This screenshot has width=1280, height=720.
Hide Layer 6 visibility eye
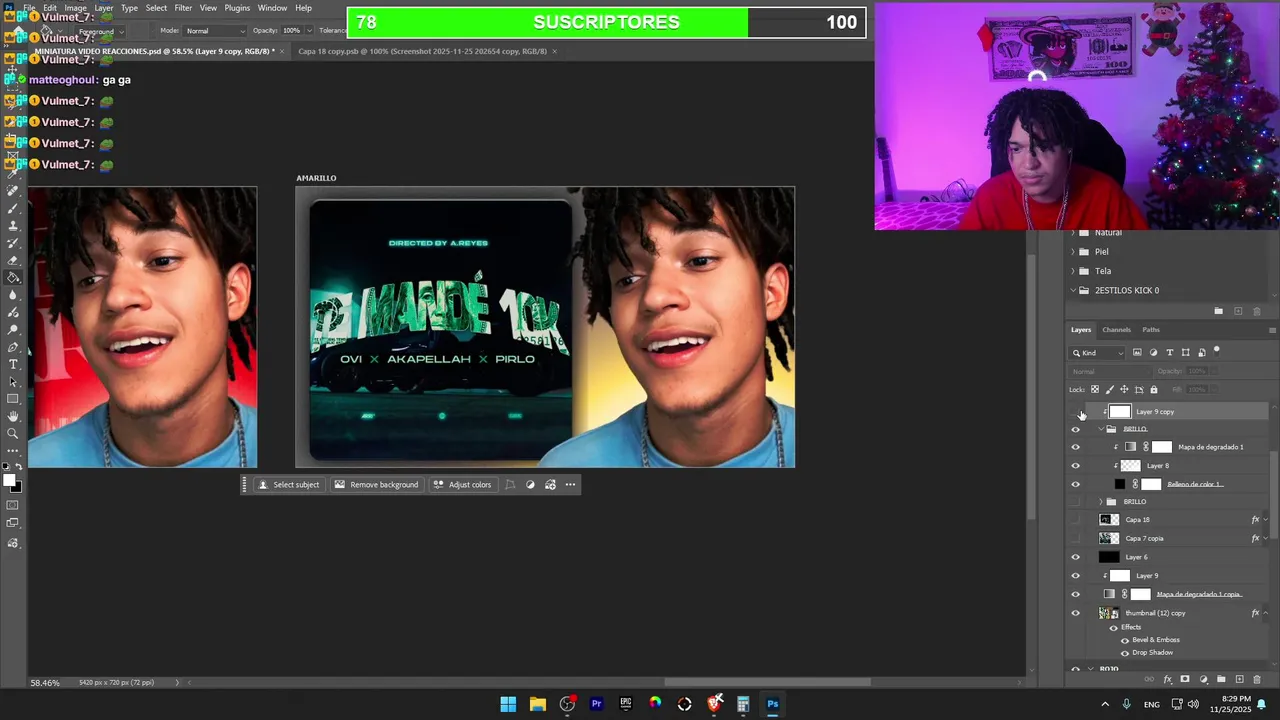coord(1076,557)
